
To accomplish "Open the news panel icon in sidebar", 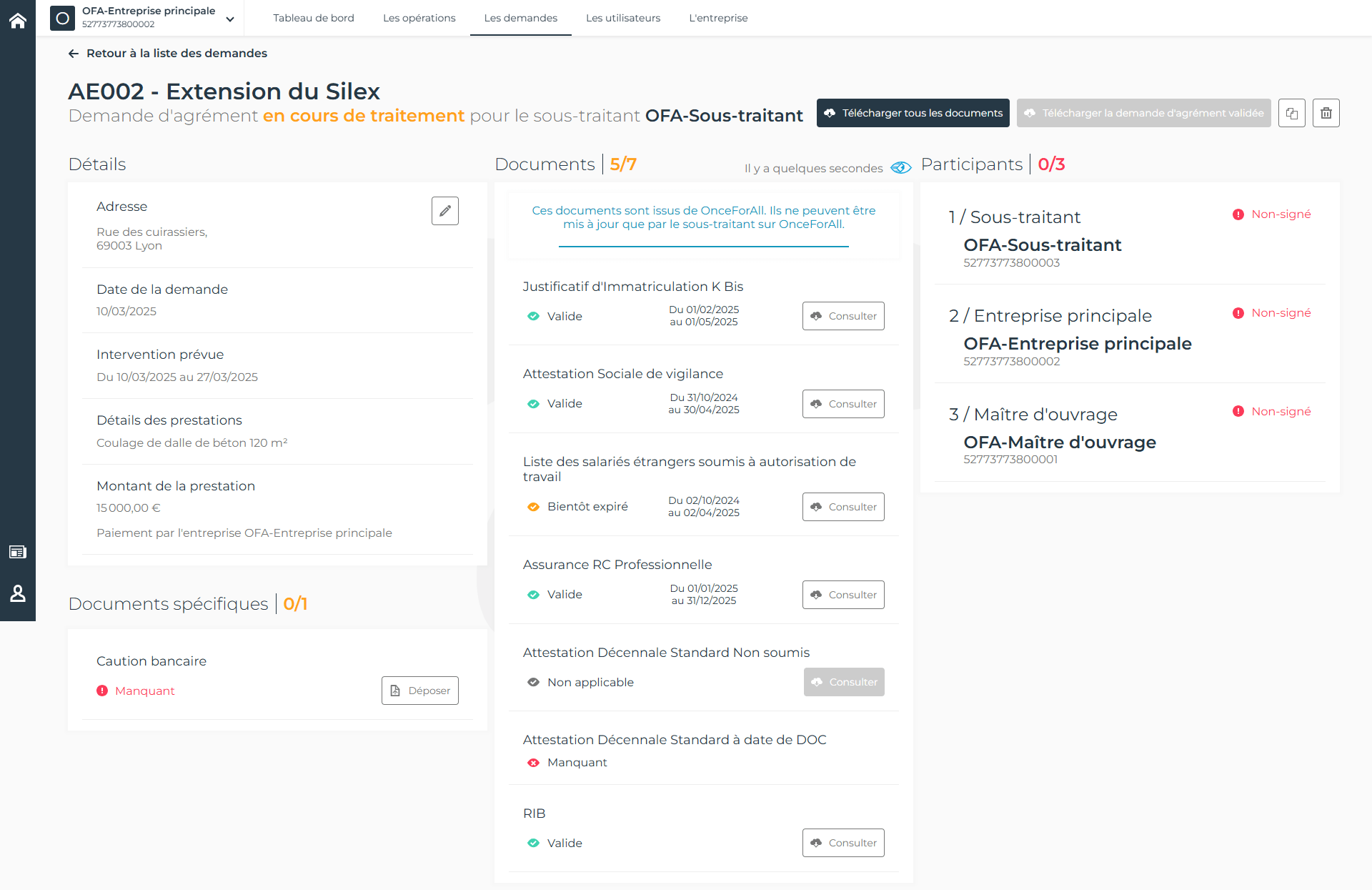I will [18, 552].
